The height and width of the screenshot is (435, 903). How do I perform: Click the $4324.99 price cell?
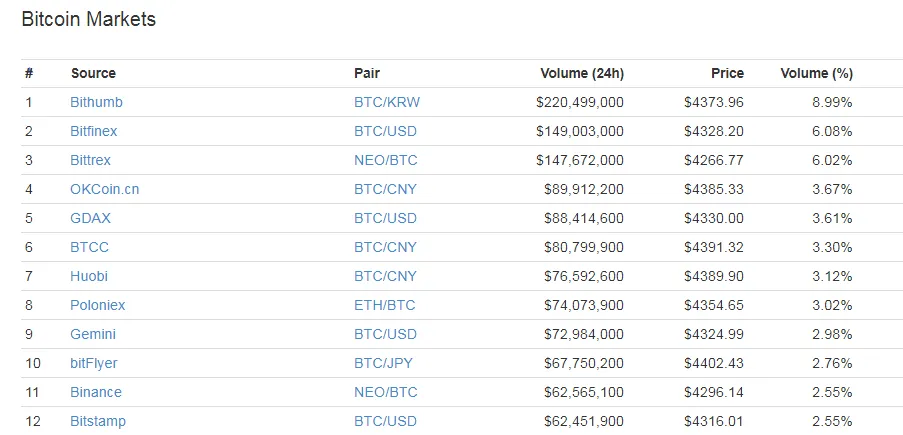714,334
